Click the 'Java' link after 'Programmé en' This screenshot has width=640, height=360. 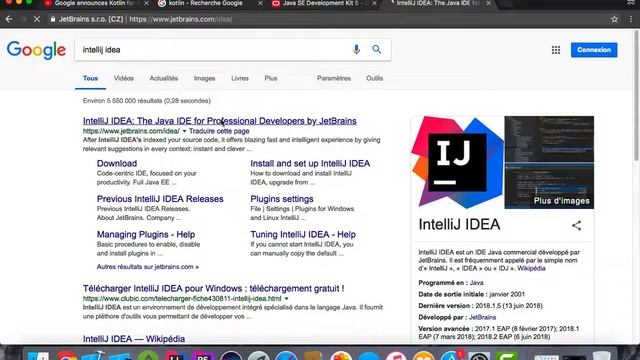click(476, 283)
